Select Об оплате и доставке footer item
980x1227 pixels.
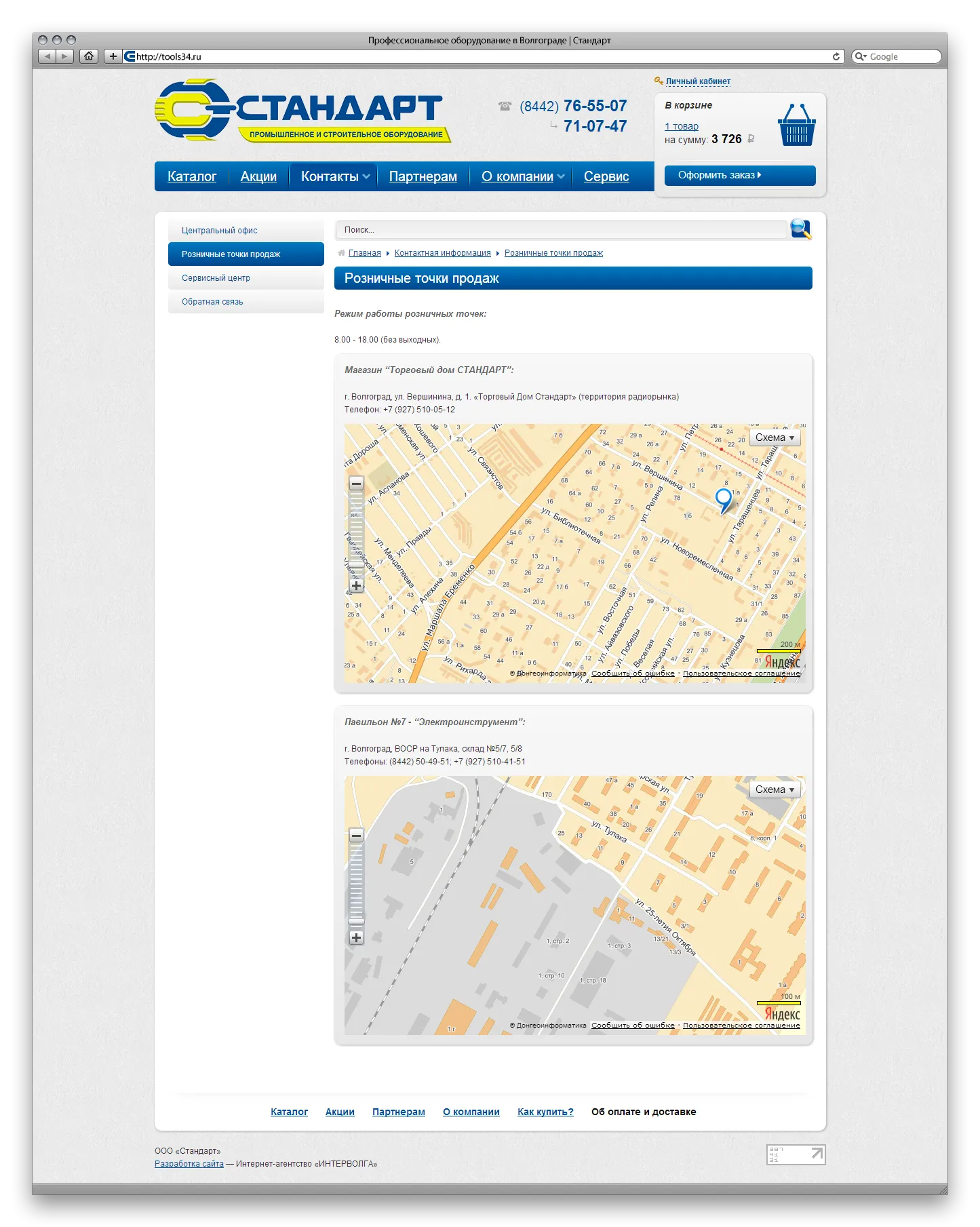point(644,1112)
